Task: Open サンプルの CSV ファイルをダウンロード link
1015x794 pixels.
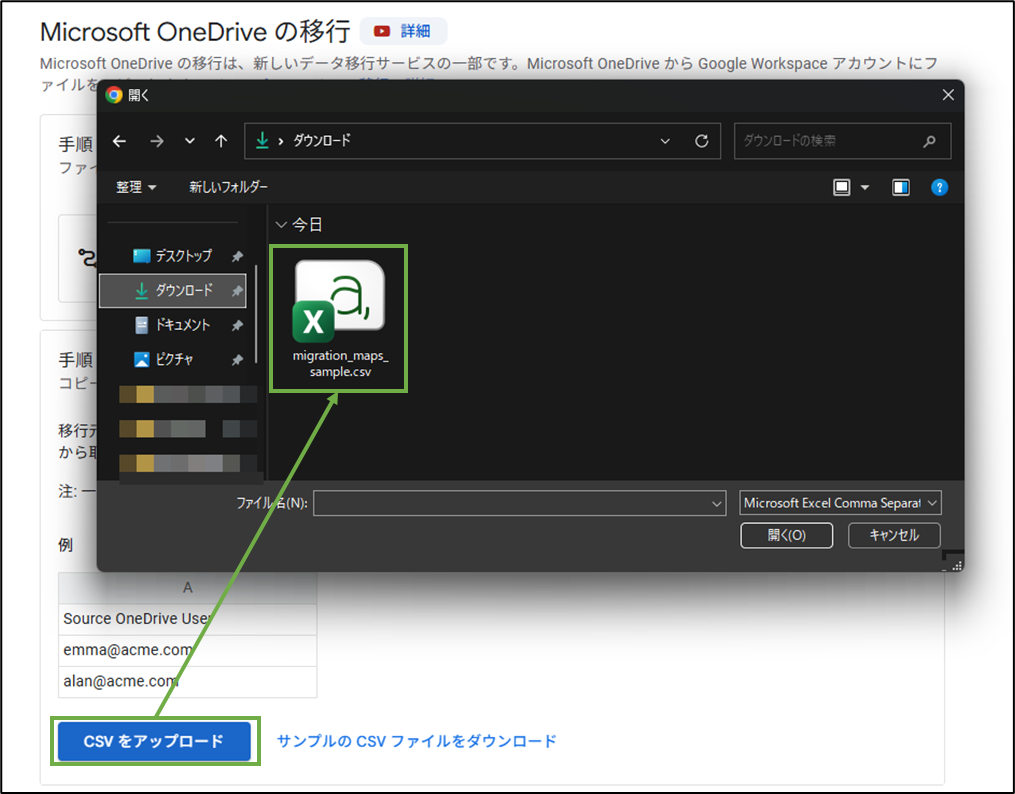Action: pos(417,741)
